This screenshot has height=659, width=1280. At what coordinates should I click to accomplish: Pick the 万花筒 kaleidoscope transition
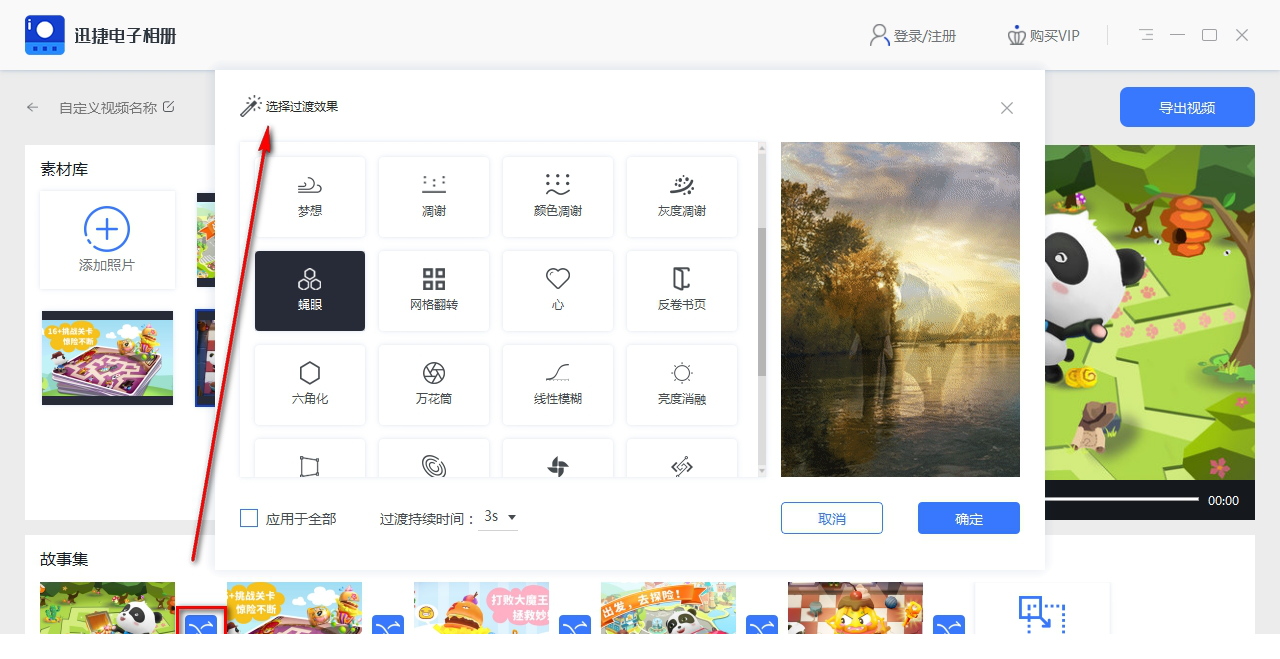point(433,384)
